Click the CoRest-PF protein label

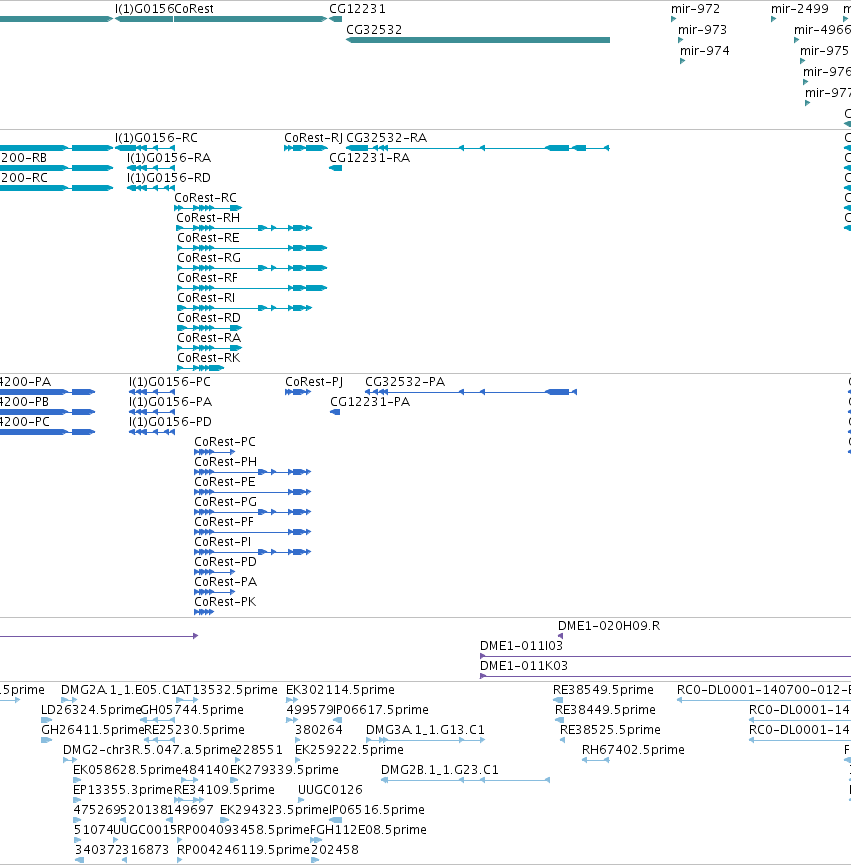(224, 521)
